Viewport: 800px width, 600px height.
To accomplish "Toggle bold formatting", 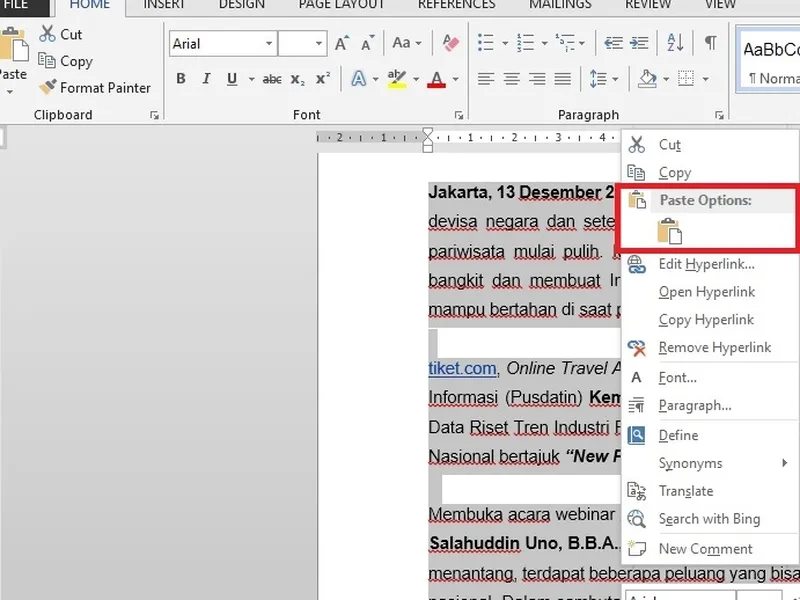I will (181, 78).
